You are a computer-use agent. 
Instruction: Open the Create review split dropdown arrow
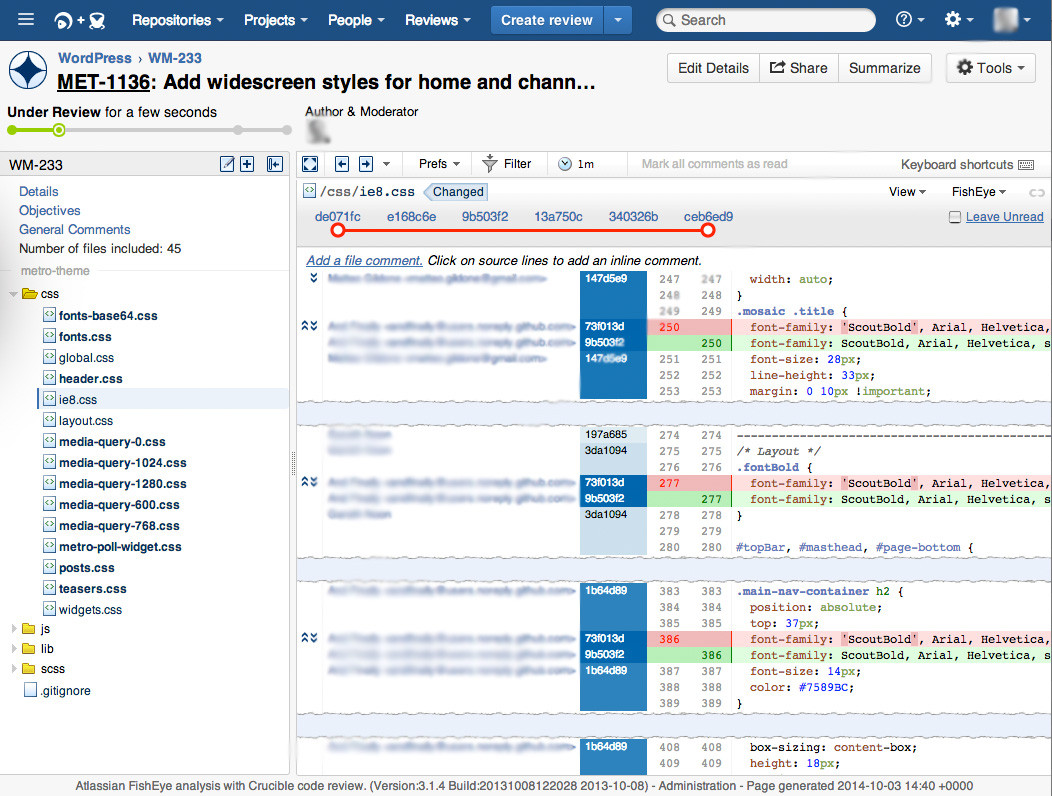(618, 20)
